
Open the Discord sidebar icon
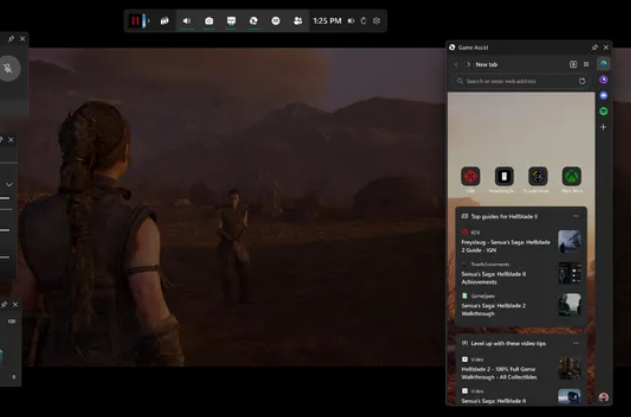click(x=603, y=95)
